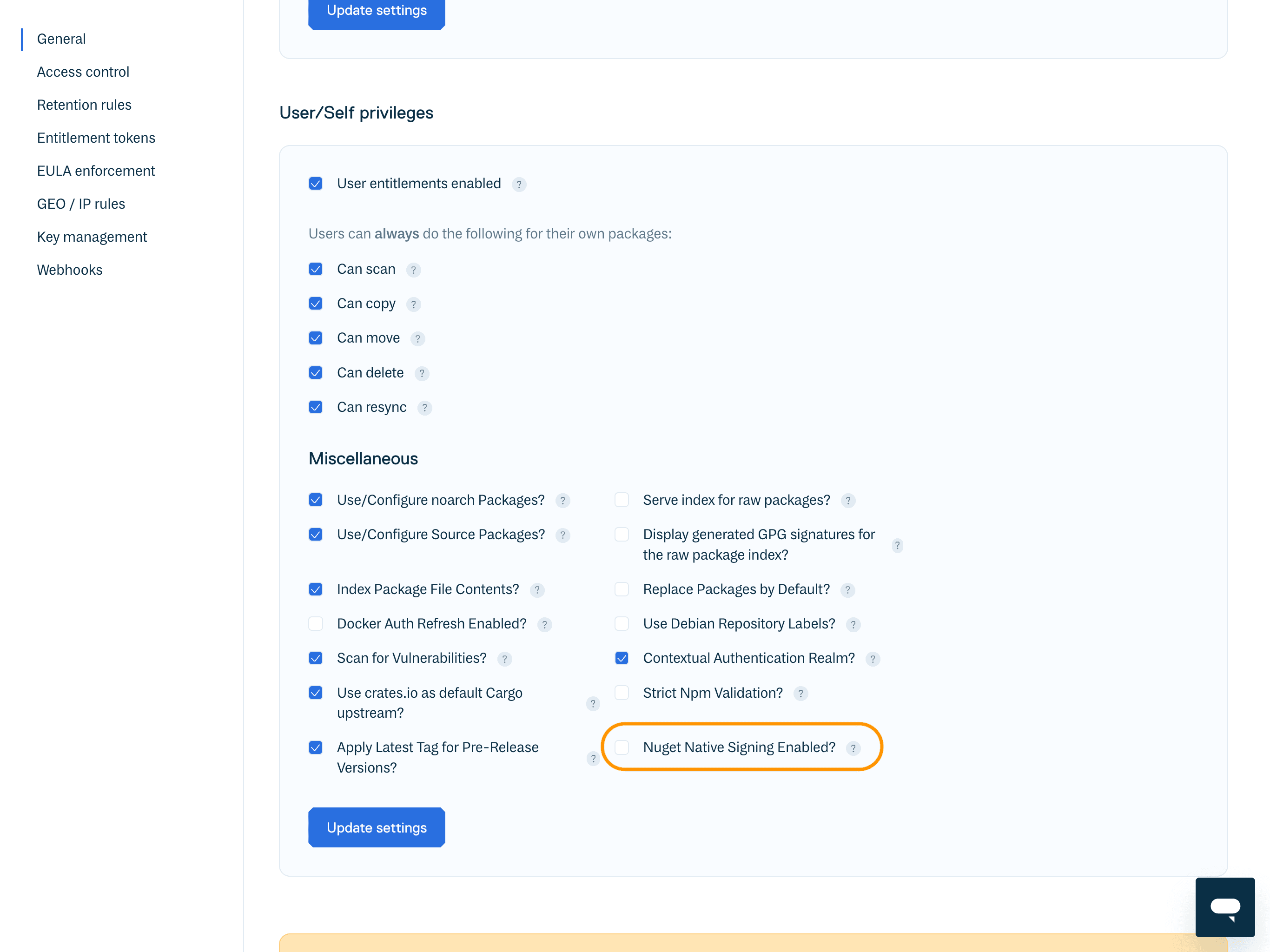This screenshot has height=952, width=1270.
Task: Click help icon beside User entitlements enabled
Action: pos(518,185)
